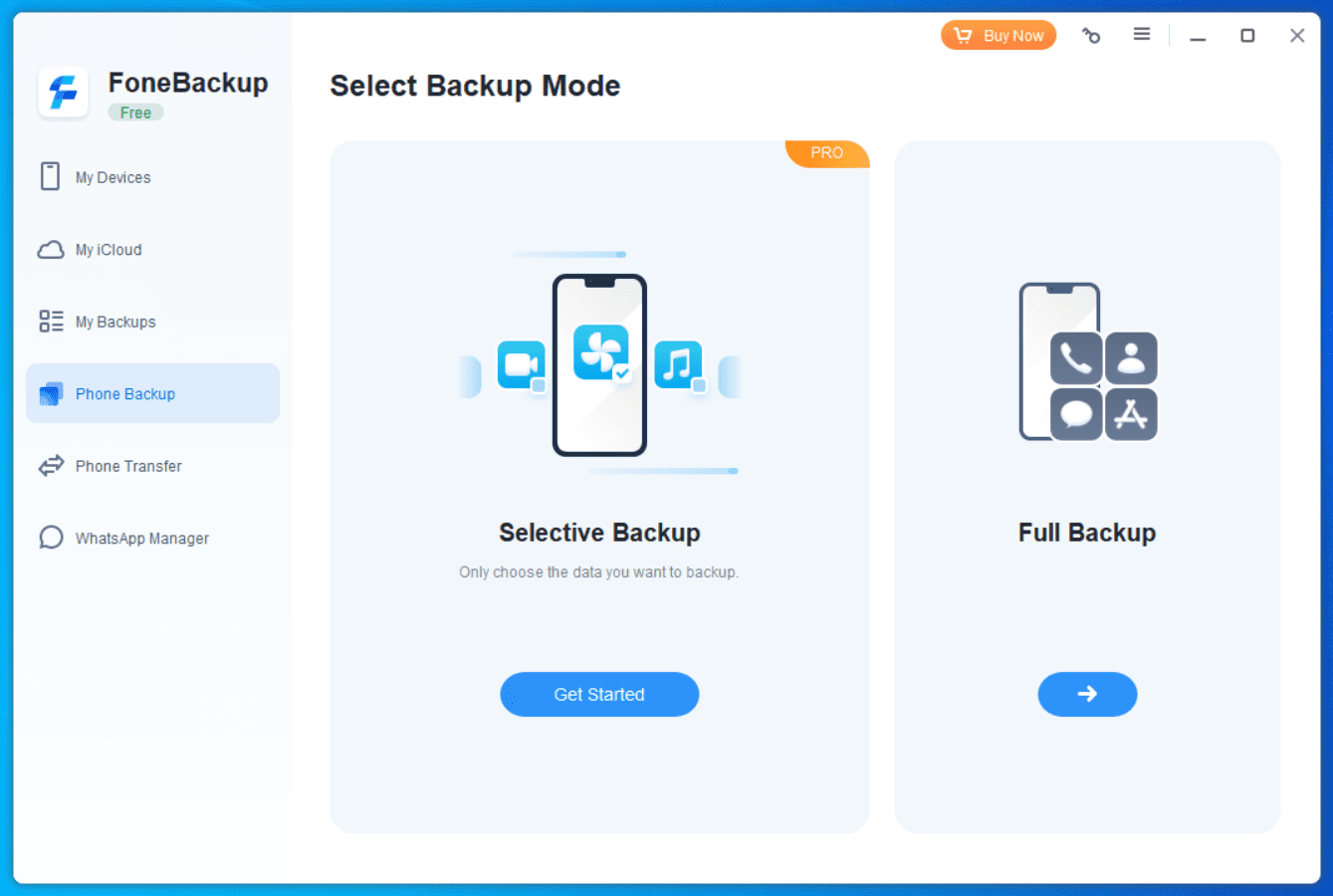Open the Phone Transfer section
The image size is (1333, 896).
[128, 466]
